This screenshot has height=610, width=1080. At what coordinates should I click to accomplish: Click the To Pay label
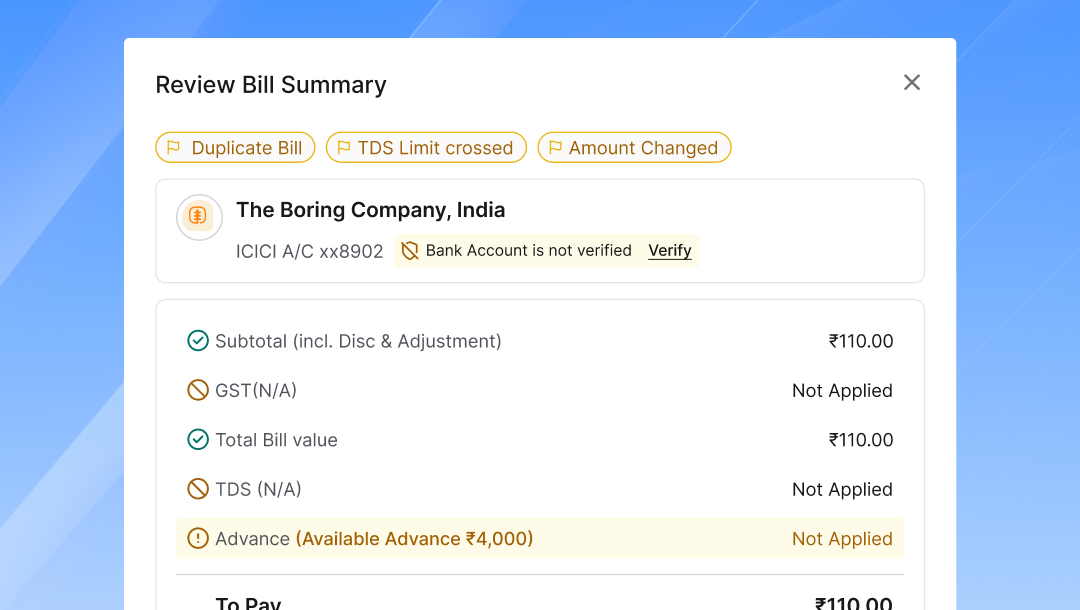[x=248, y=603]
